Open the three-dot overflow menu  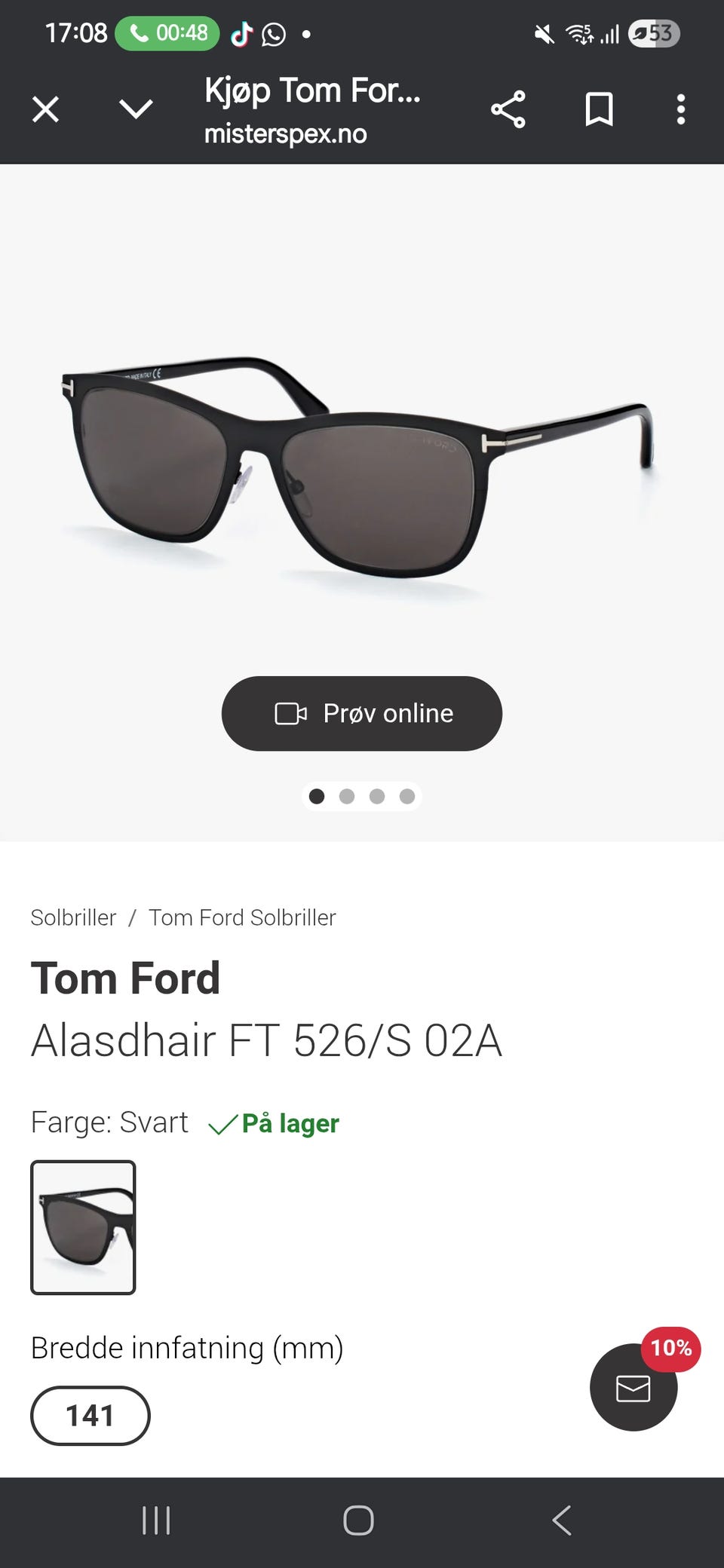(x=680, y=109)
